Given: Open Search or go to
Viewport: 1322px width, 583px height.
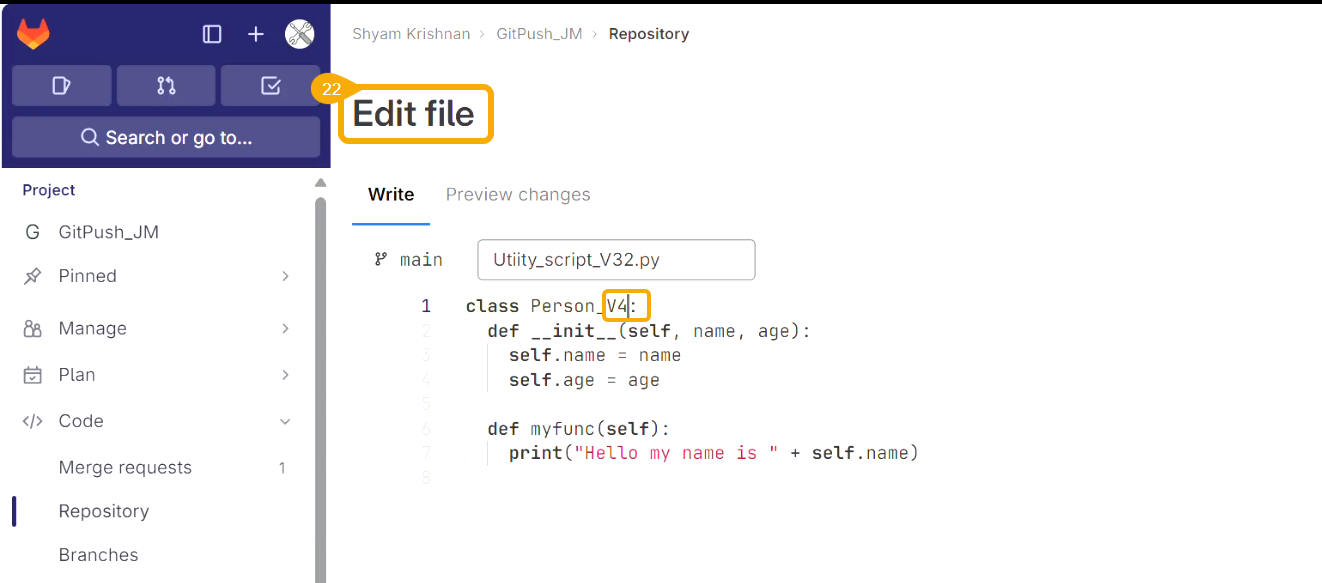Looking at the screenshot, I should (166, 137).
